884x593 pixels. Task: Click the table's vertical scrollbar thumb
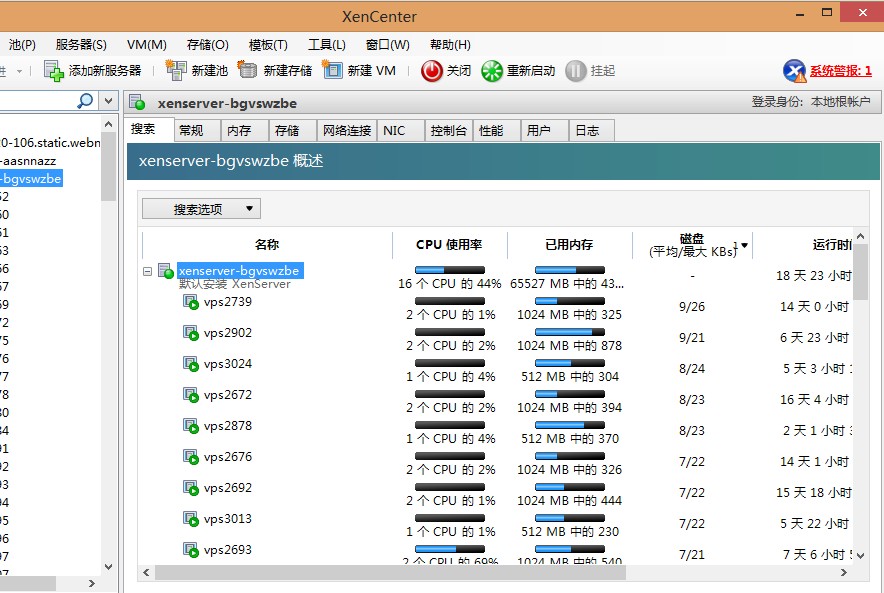(x=860, y=273)
